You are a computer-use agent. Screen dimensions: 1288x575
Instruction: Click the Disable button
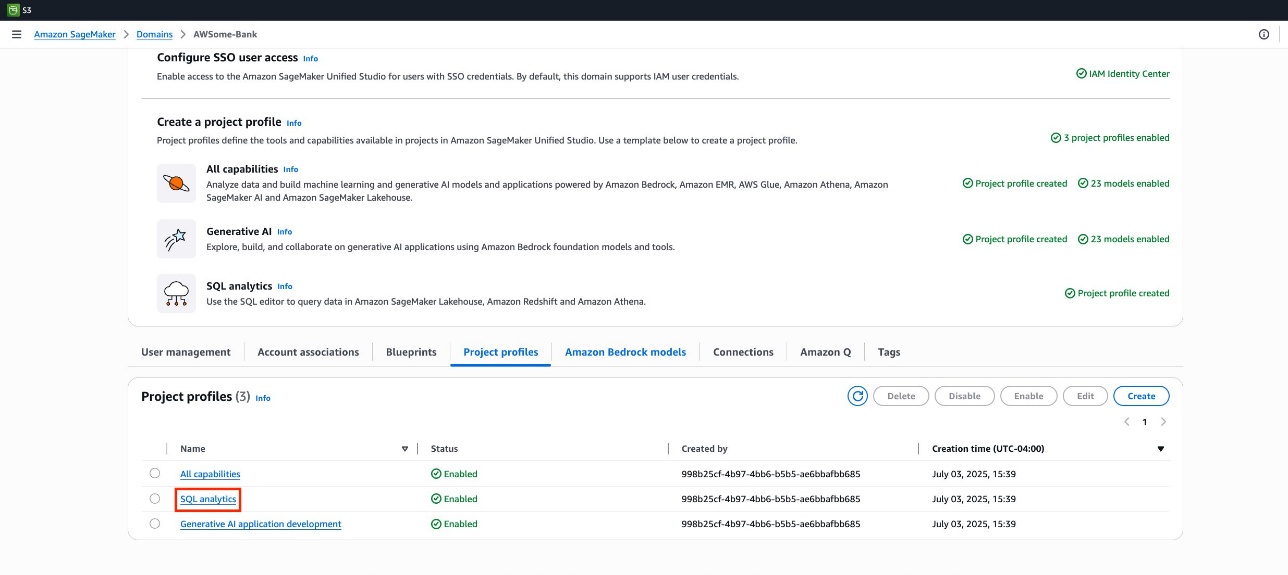click(965, 396)
